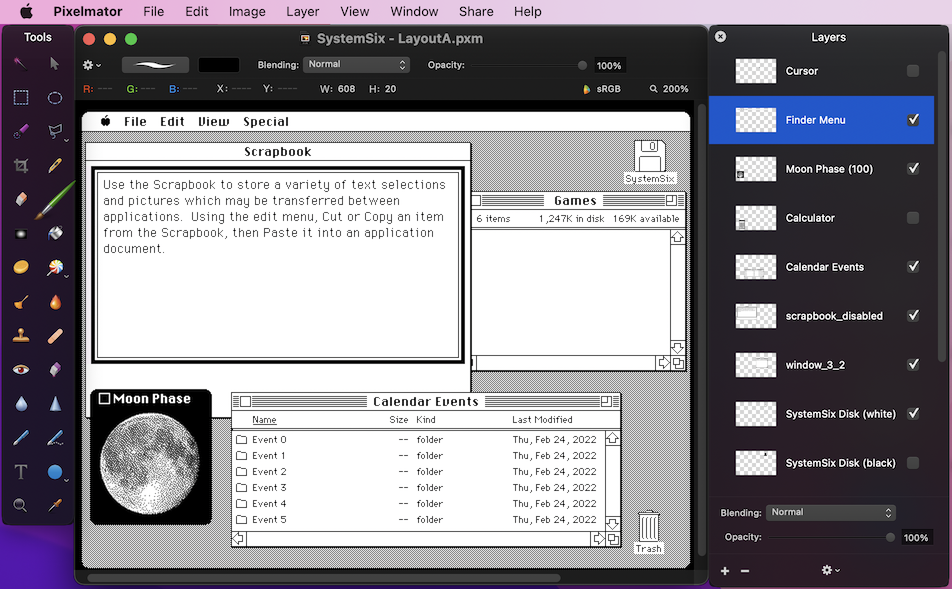Close the Layers panel

pos(720,36)
